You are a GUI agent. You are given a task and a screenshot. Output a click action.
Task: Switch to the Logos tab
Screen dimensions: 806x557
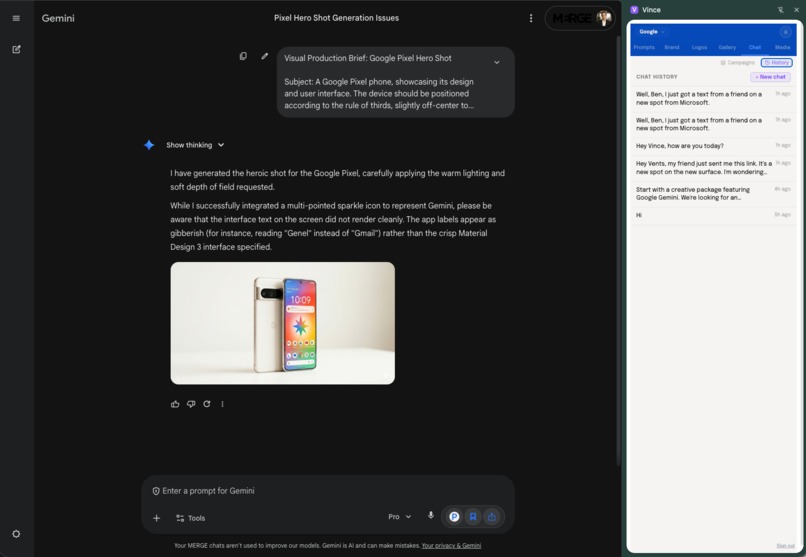point(699,47)
